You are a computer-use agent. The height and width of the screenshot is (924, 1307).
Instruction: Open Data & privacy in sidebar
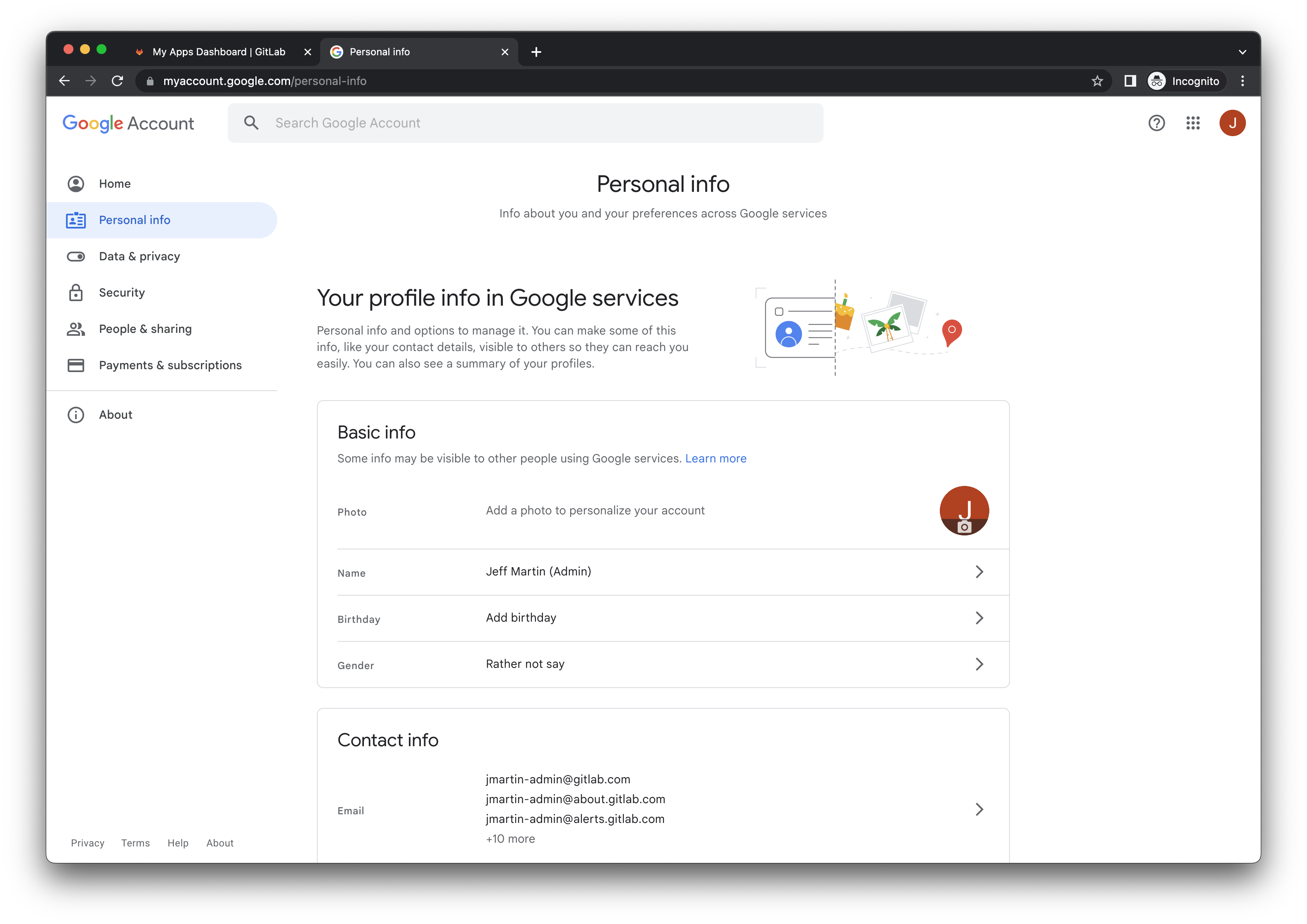coord(139,256)
